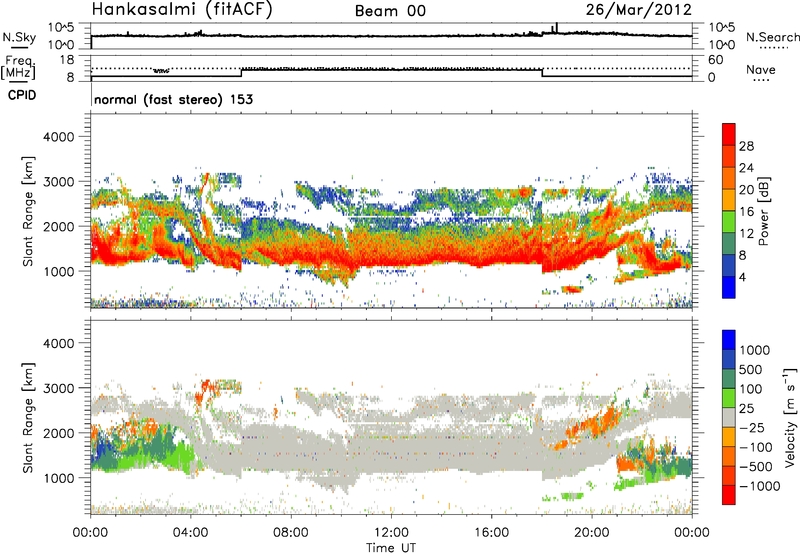Click inside the velocity range-time plot
This screenshot has width=800, height=554.
pyautogui.click(x=391, y=417)
